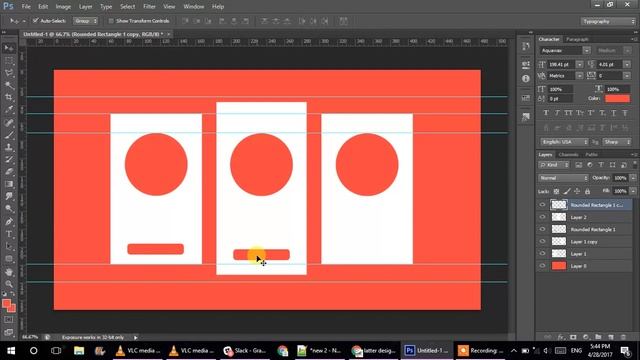Image resolution: width=640 pixels, height=360 pixels.
Task: Select the Clone Stamp tool
Action: (x=9, y=147)
